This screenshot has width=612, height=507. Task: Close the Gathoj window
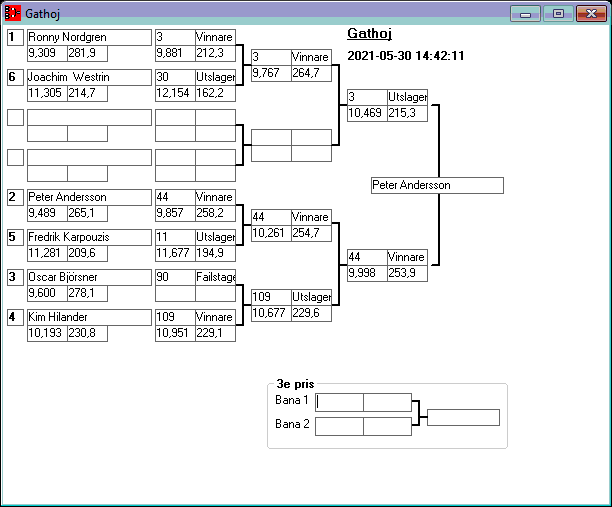(590, 14)
